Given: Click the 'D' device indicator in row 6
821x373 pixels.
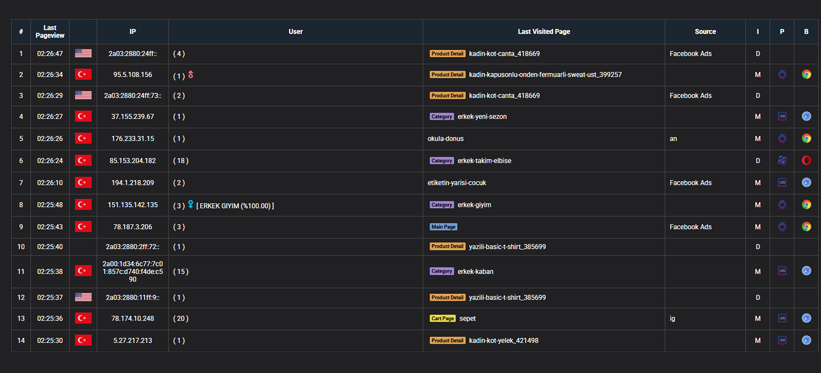Looking at the screenshot, I should coord(758,161).
